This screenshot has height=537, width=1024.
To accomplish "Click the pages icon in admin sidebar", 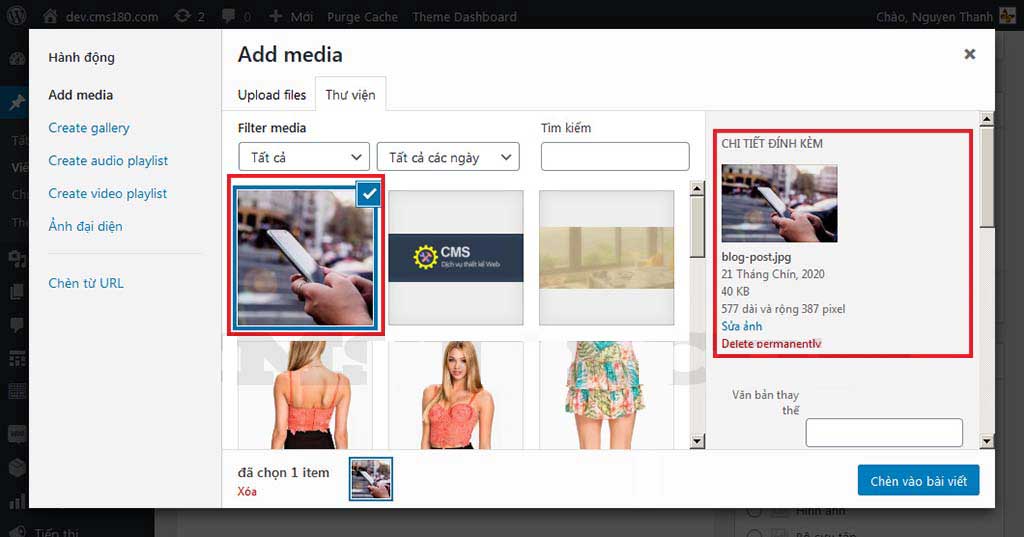I will point(16,291).
